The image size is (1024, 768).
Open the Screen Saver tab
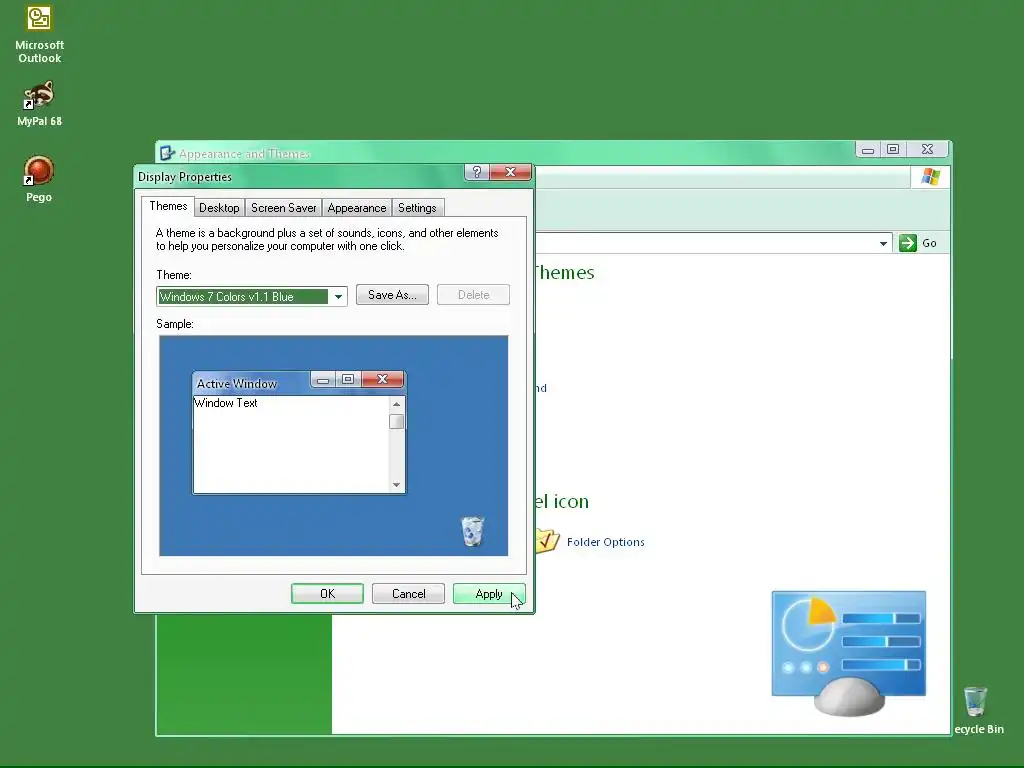point(283,208)
